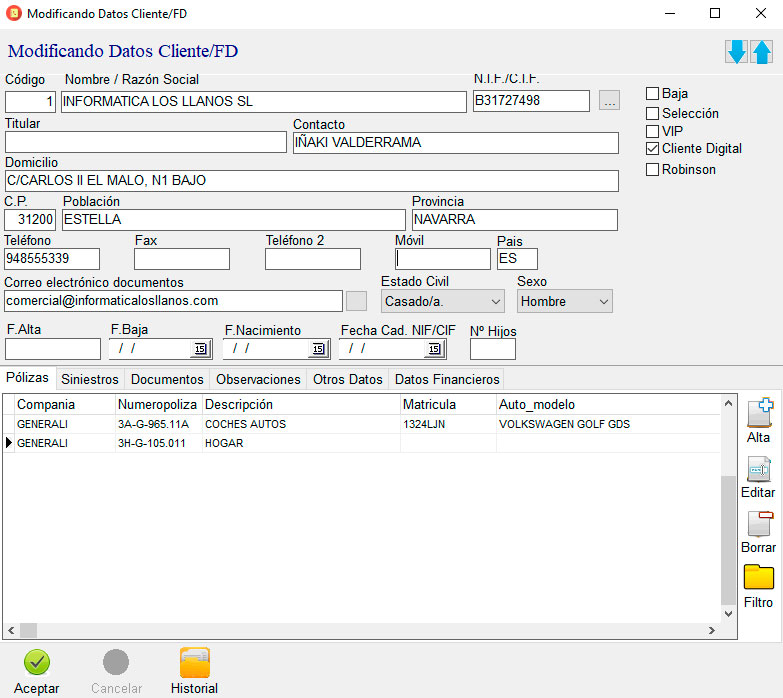Image resolution: width=783 pixels, height=698 pixels.
Task: Click the Código field
Action: [x=30, y=102]
